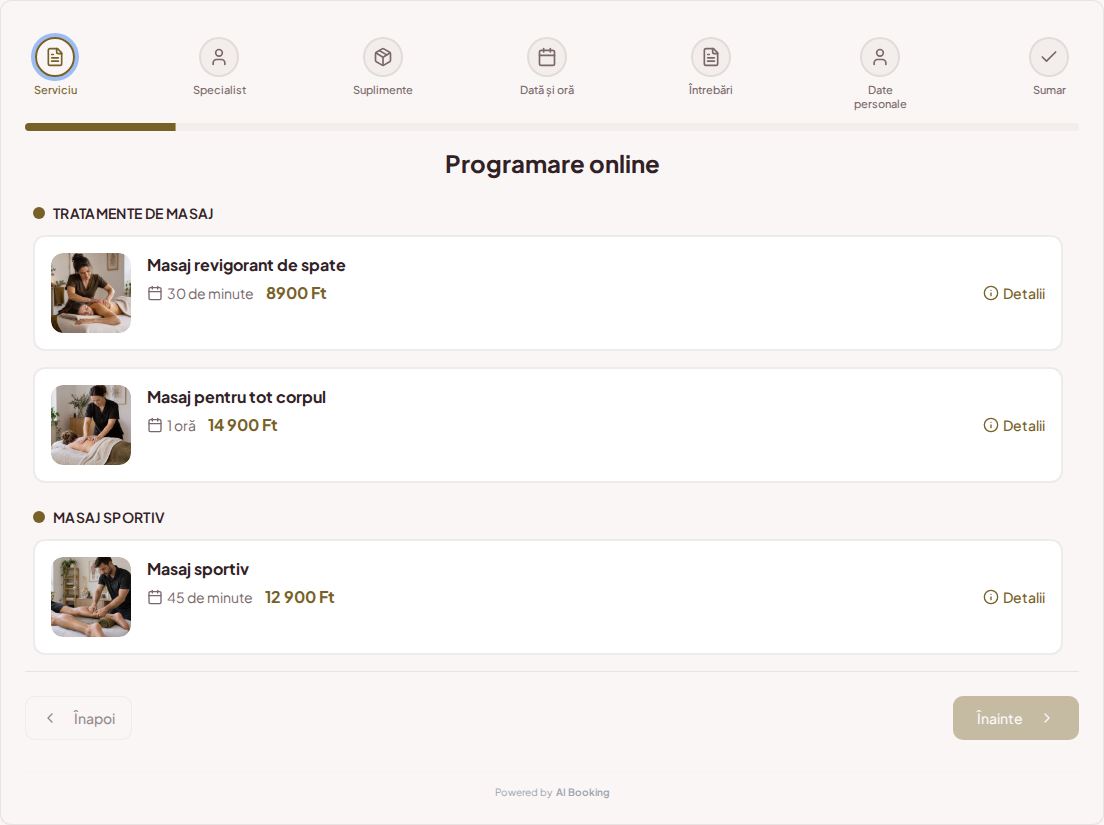Screen dimensions: 1104x825
Task: Click the 1 oră duration text
Action: click(x=182, y=426)
